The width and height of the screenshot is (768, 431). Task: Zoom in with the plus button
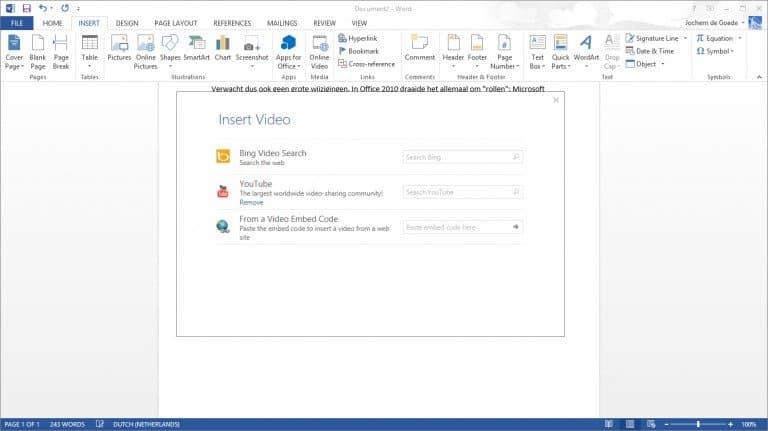point(730,424)
